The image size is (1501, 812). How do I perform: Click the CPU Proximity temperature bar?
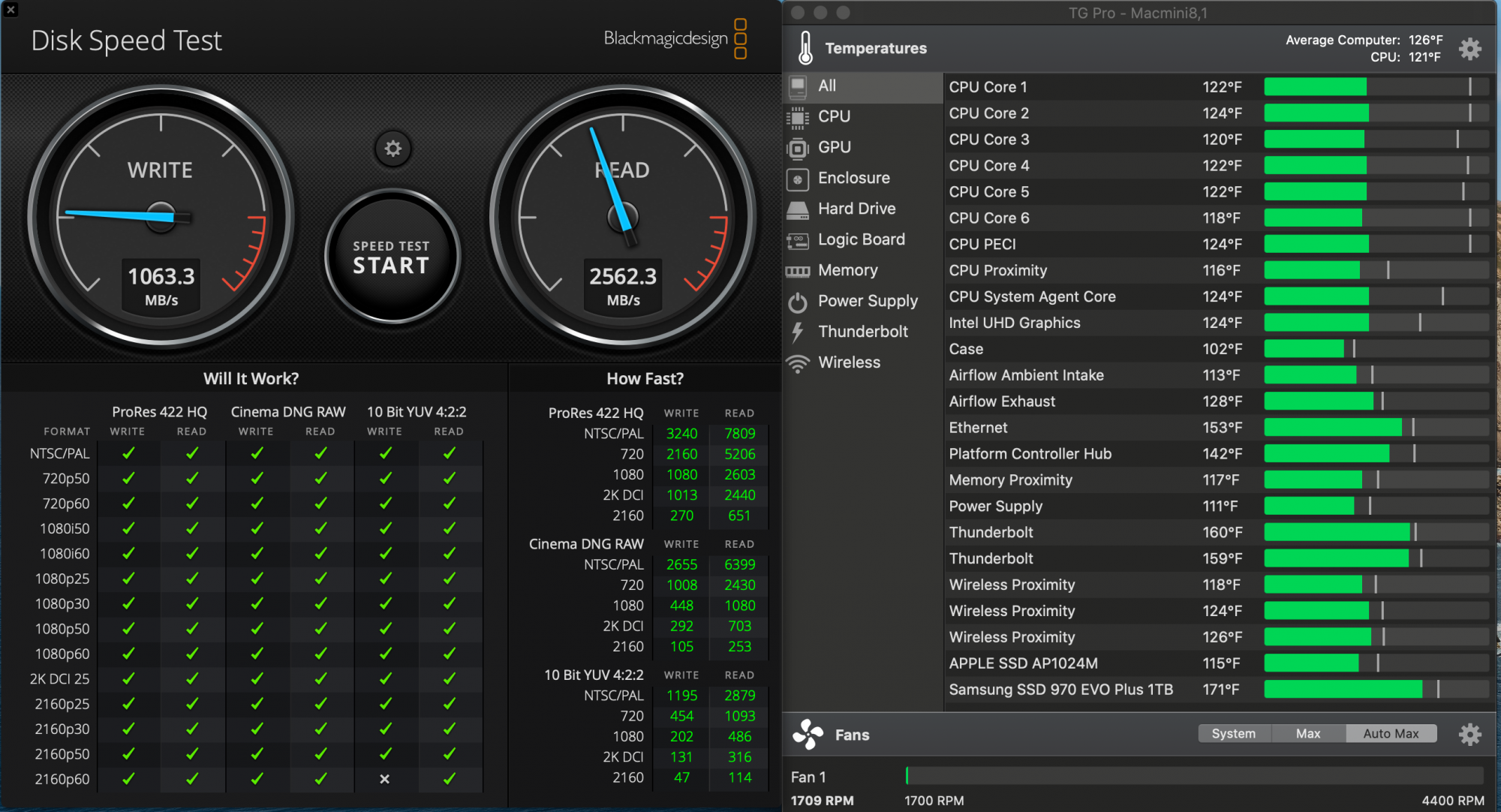tap(1376, 270)
